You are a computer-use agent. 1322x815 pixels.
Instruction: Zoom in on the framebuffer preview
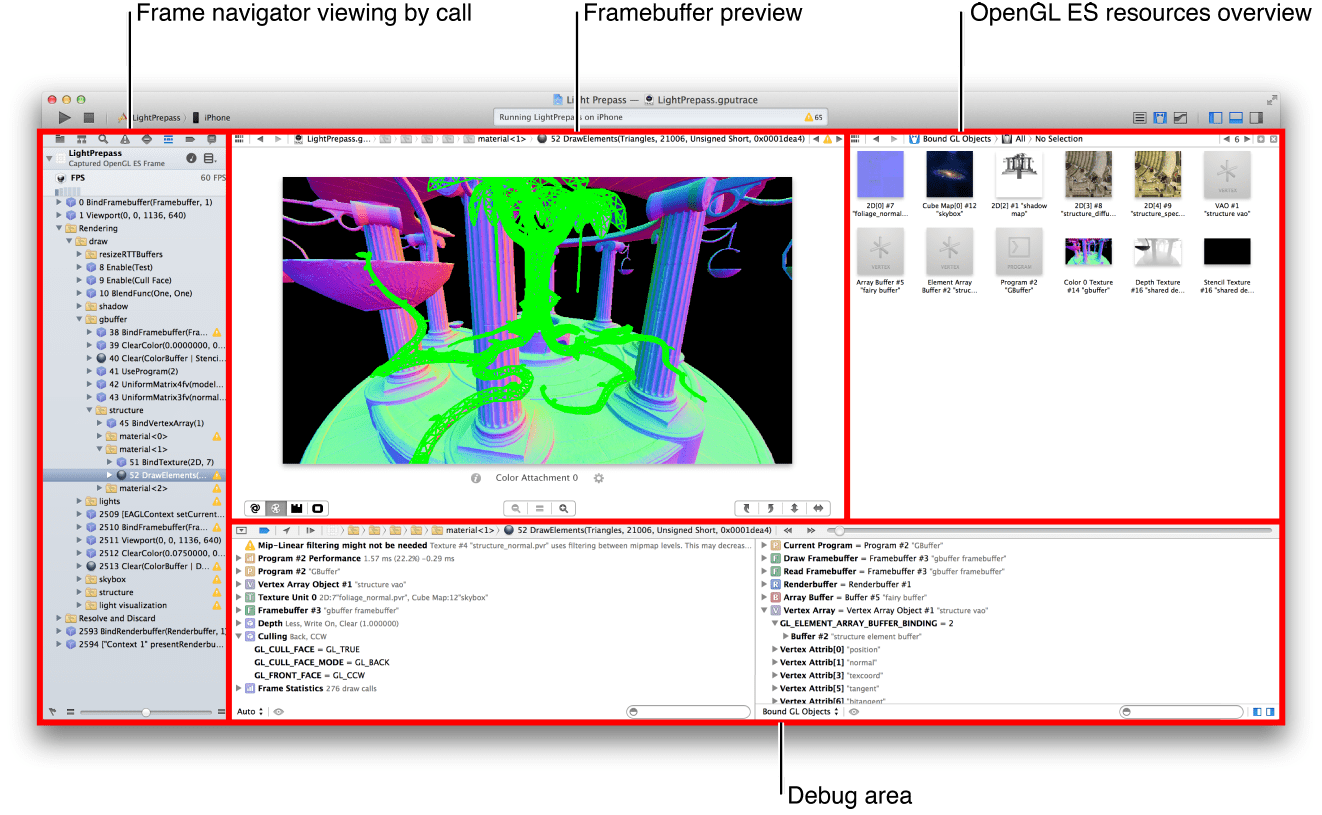(563, 508)
